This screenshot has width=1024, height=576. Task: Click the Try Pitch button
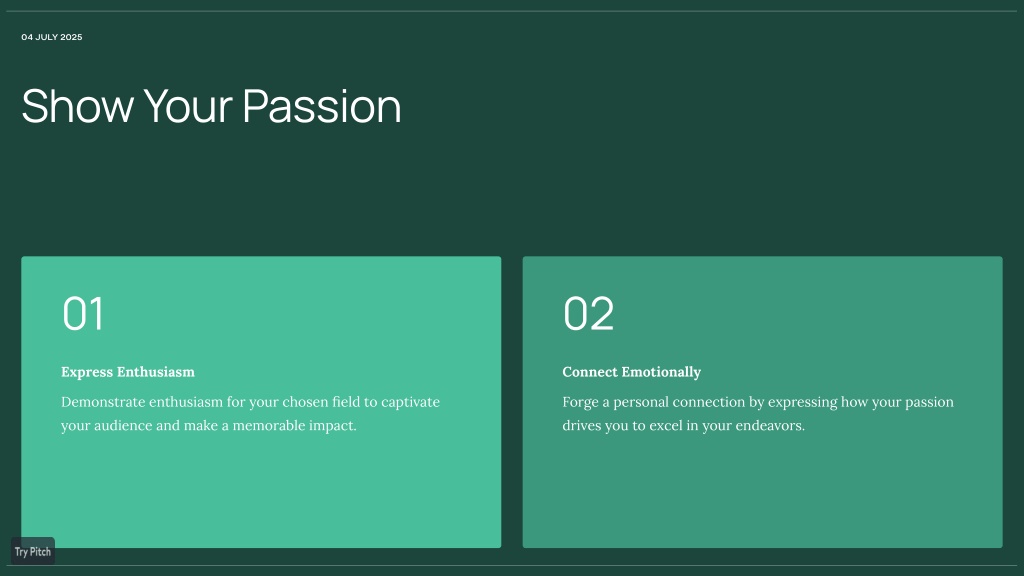tap(33, 551)
